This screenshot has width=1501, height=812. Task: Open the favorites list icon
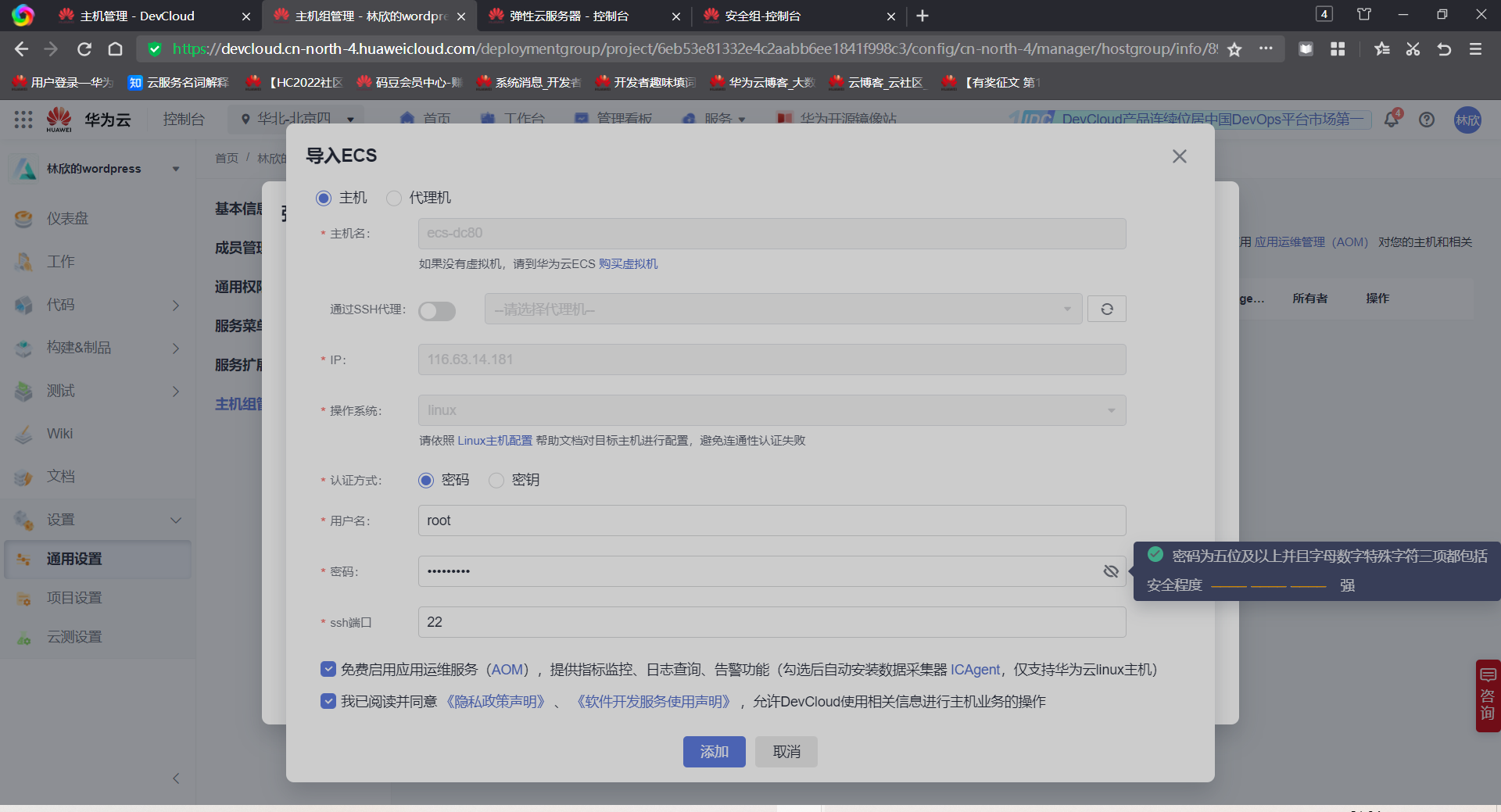click(1382, 49)
